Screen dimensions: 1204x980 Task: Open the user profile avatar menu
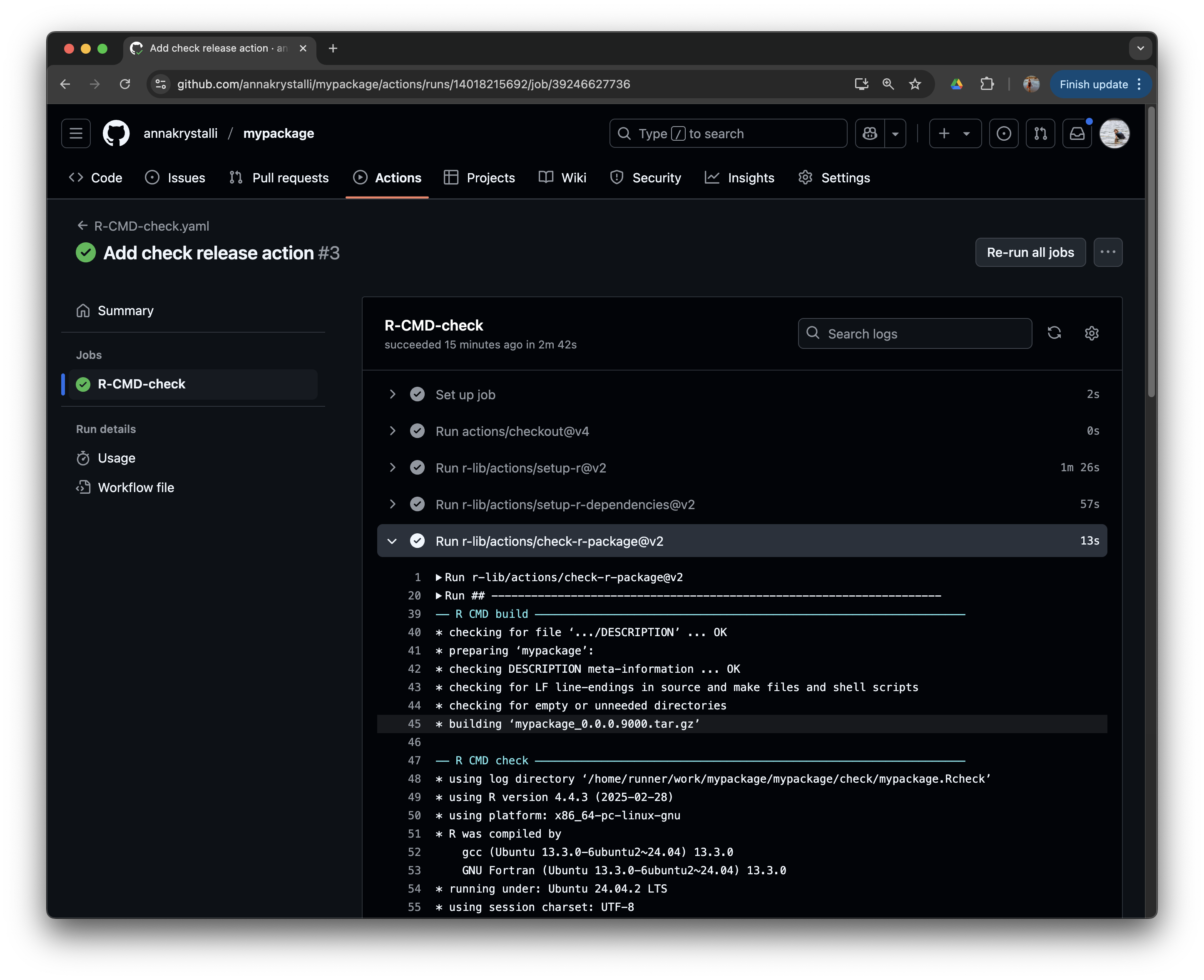(x=1114, y=134)
